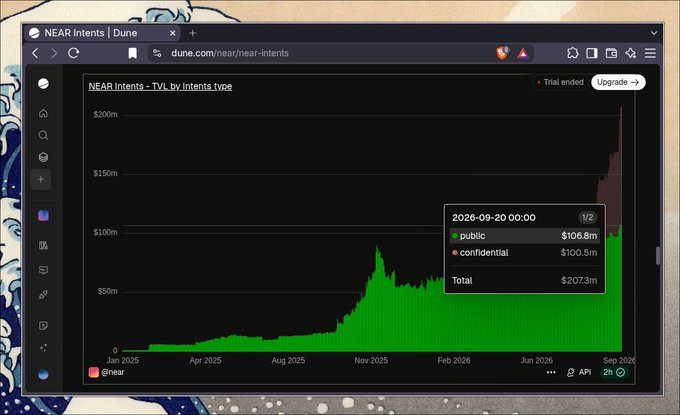Open browser extensions puzzle icon
The width and height of the screenshot is (680, 415).
click(x=572, y=53)
